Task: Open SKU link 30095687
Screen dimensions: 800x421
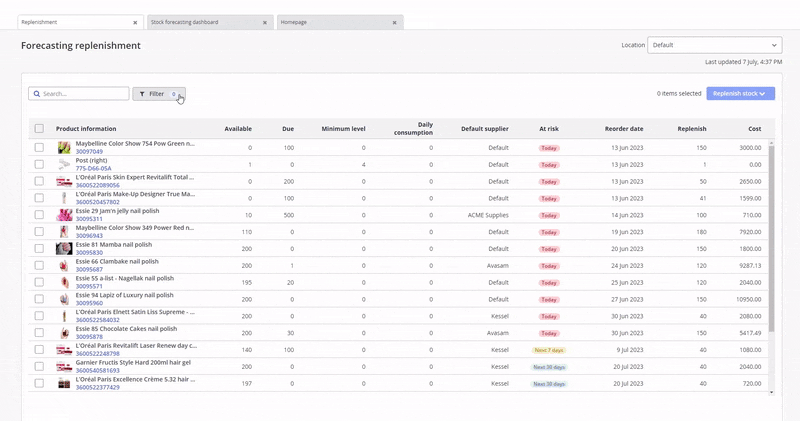Action: coord(89,270)
